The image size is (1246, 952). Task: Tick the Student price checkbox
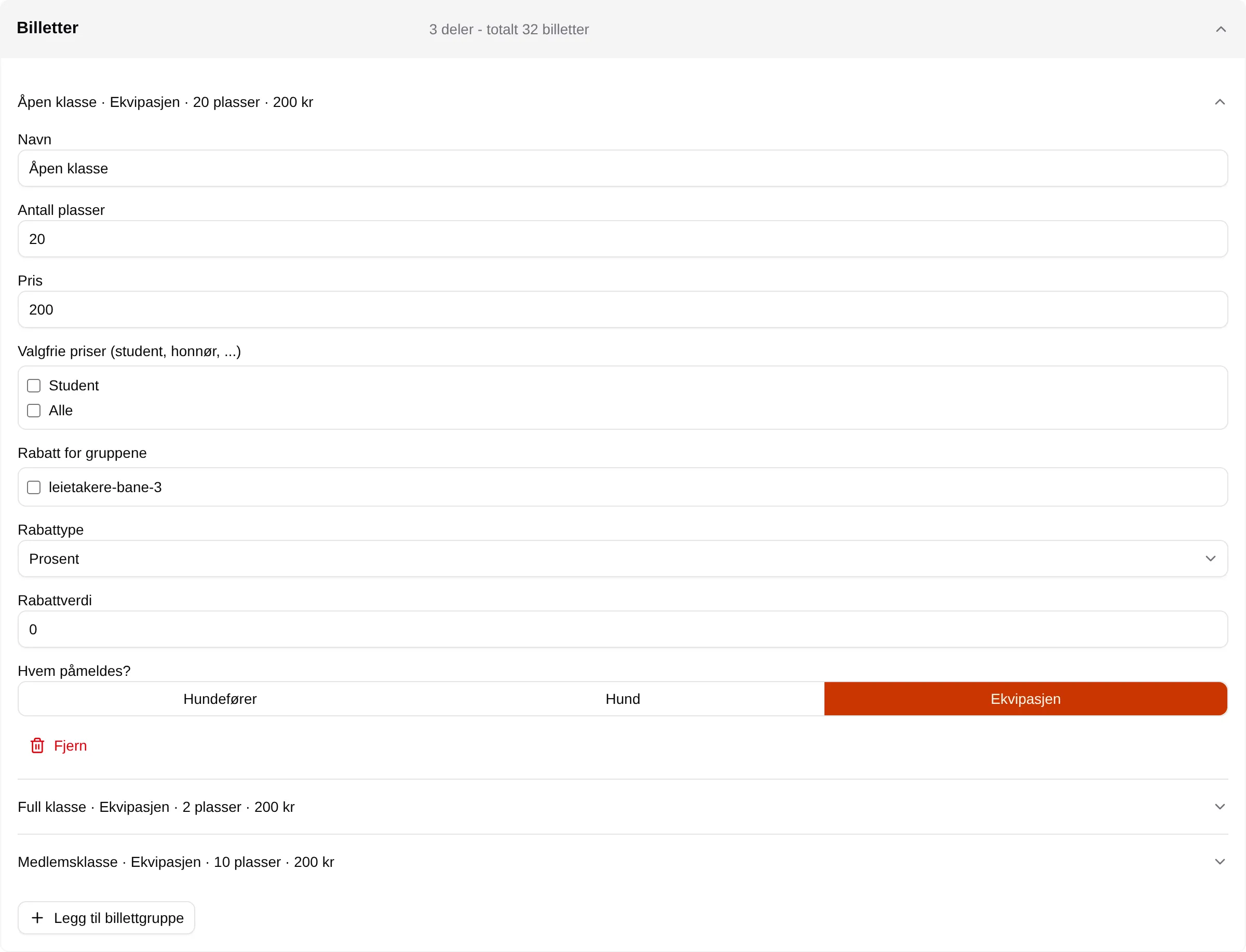pos(34,386)
